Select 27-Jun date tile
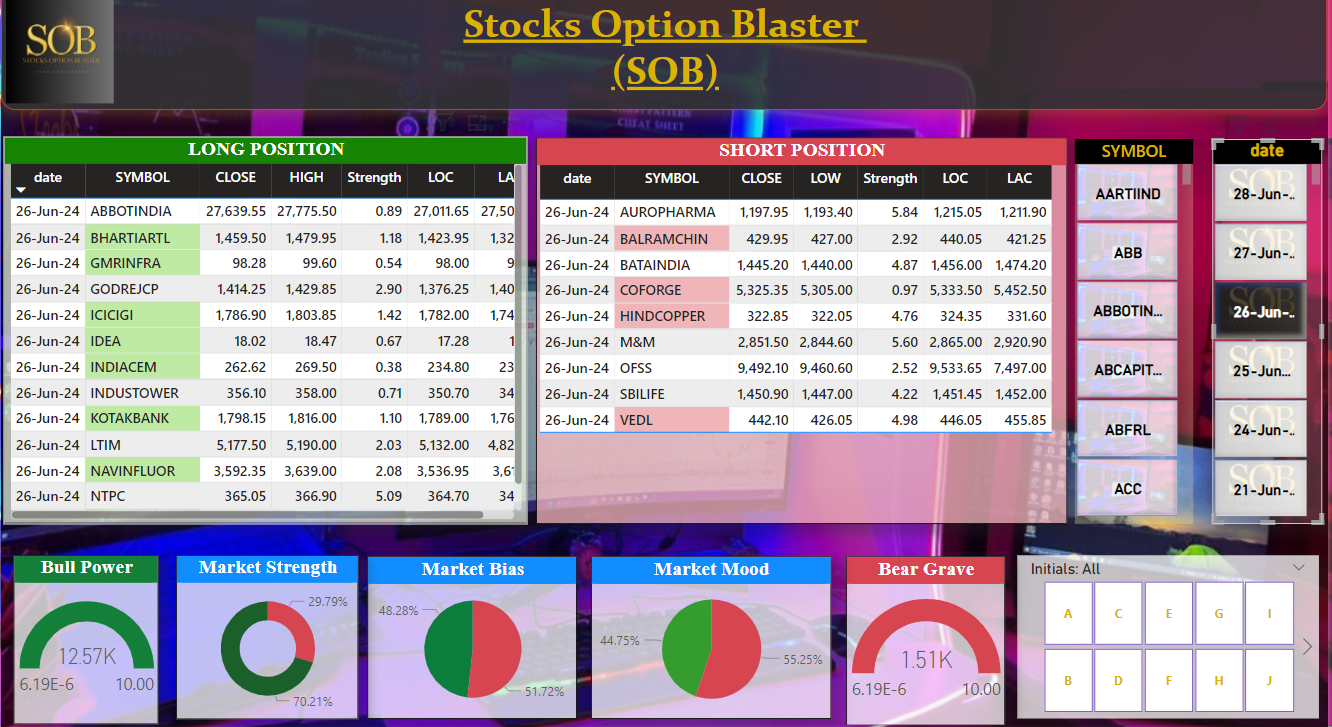 (1260, 253)
